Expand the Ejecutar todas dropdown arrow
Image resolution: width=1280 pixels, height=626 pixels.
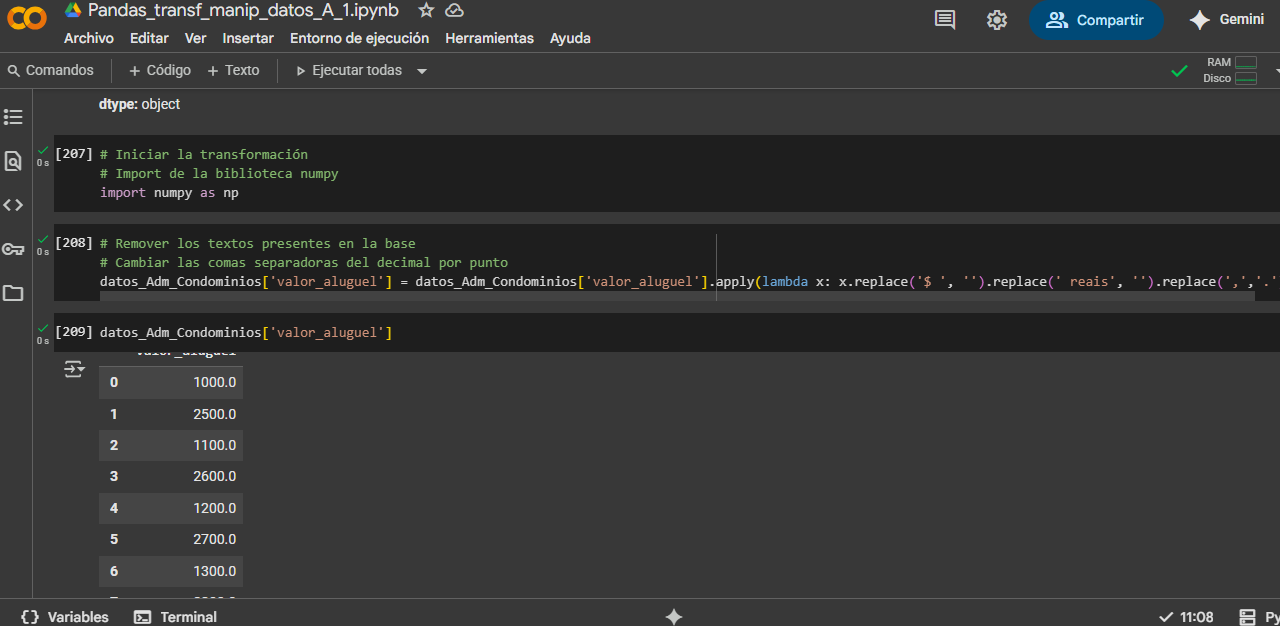click(421, 71)
